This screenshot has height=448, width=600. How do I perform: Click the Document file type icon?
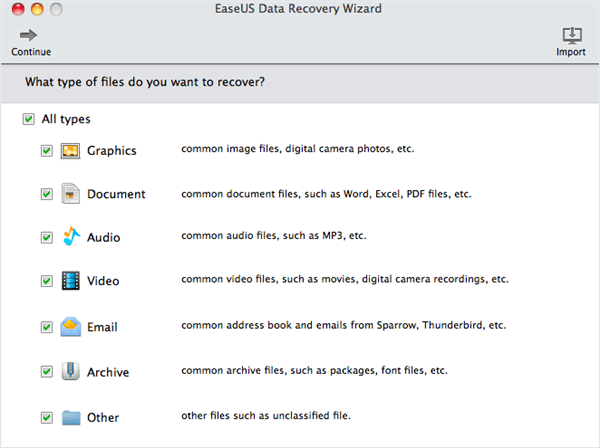(x=70, y=194)
